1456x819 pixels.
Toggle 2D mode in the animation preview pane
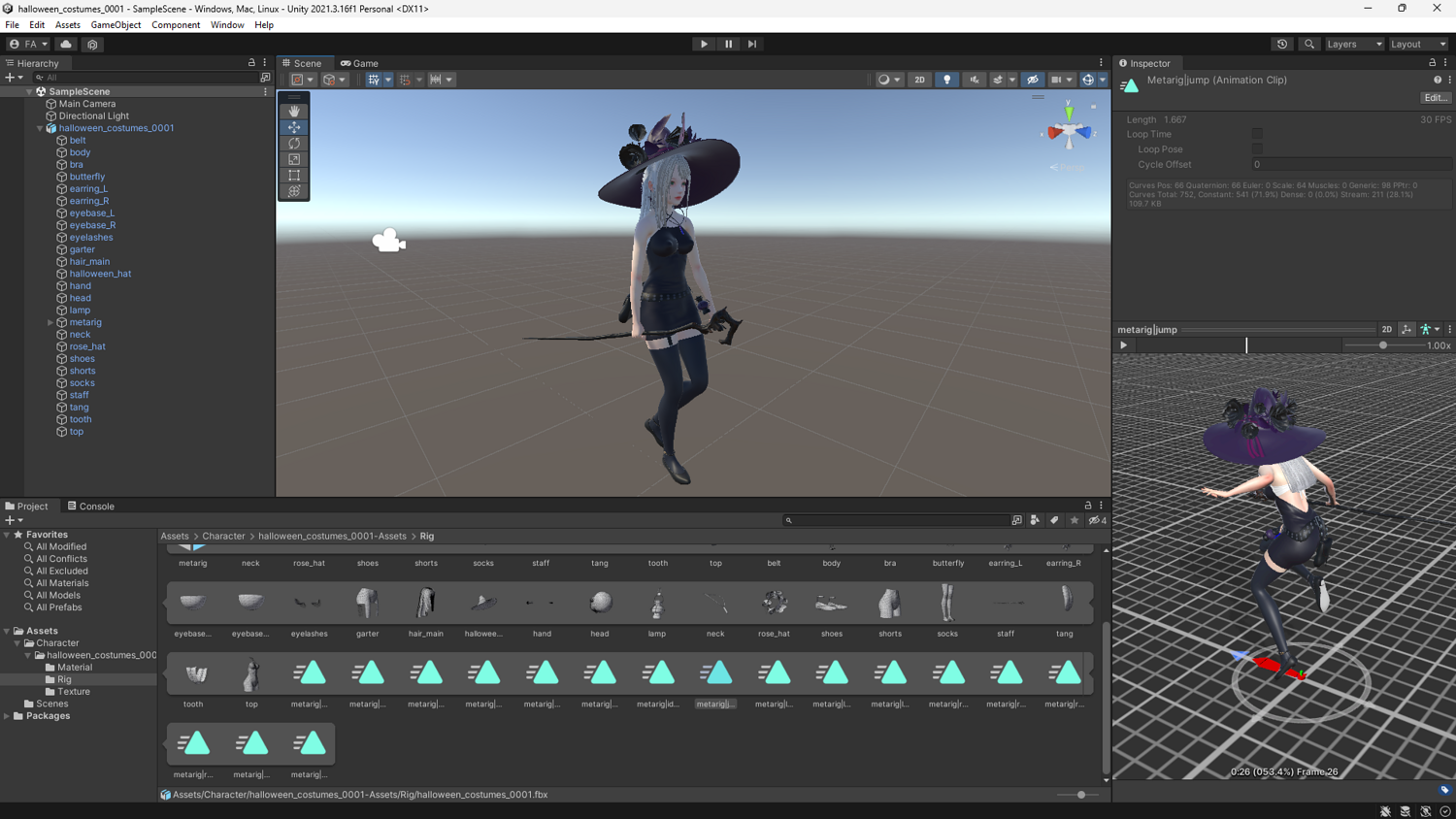pos(1387,329)
